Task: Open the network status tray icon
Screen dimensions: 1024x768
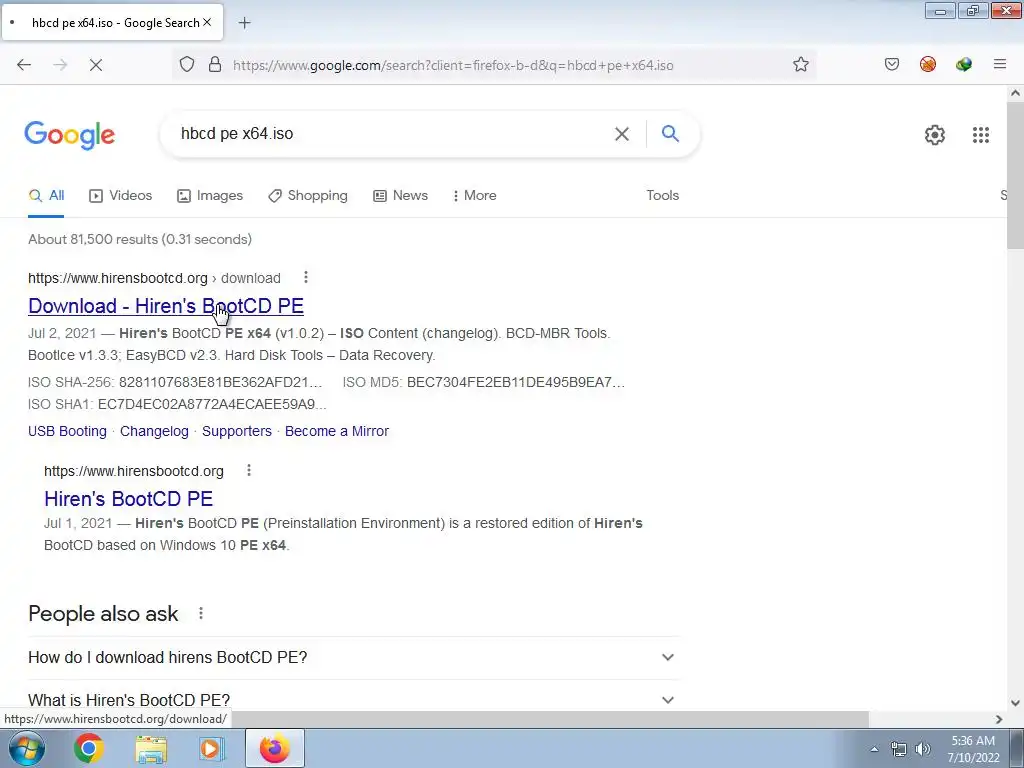Action: 899,749
